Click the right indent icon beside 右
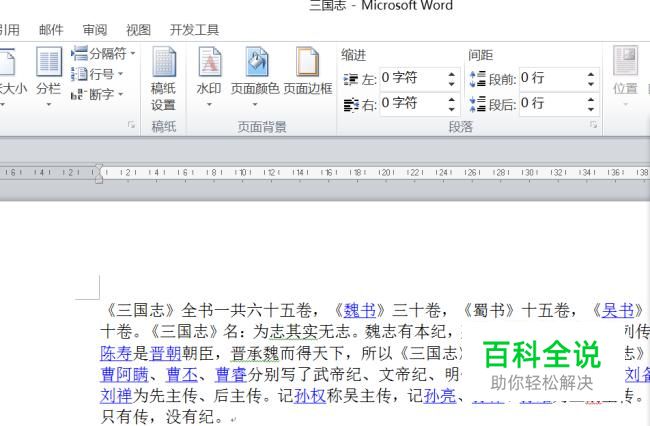Viewport: 650px width, 426px height. click(351, 104)
